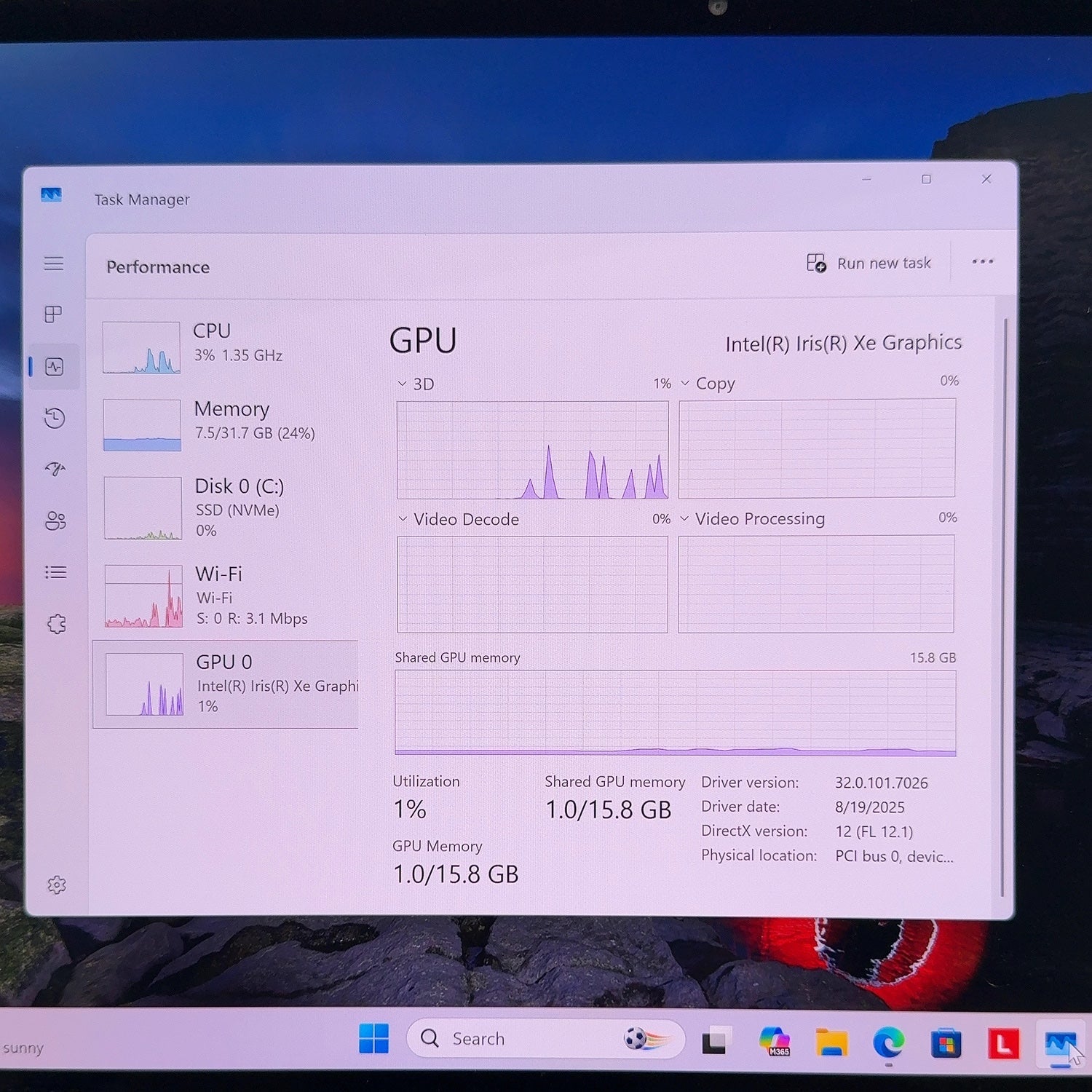Open the Windows Start menu
This screenshot has height=1092, width=1092.
[374, 1038]
